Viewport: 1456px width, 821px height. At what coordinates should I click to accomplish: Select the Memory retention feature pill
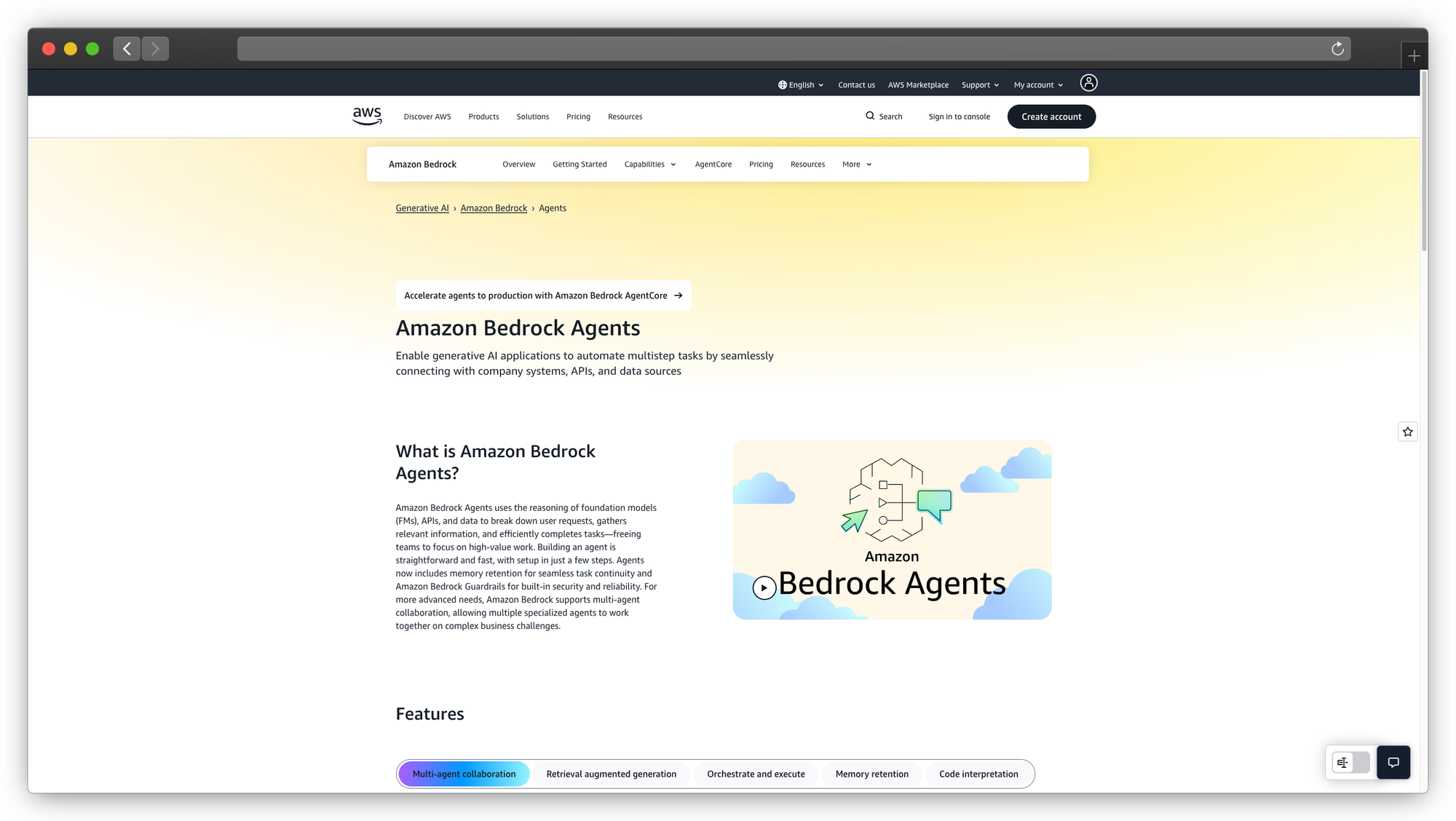[871, 774]
